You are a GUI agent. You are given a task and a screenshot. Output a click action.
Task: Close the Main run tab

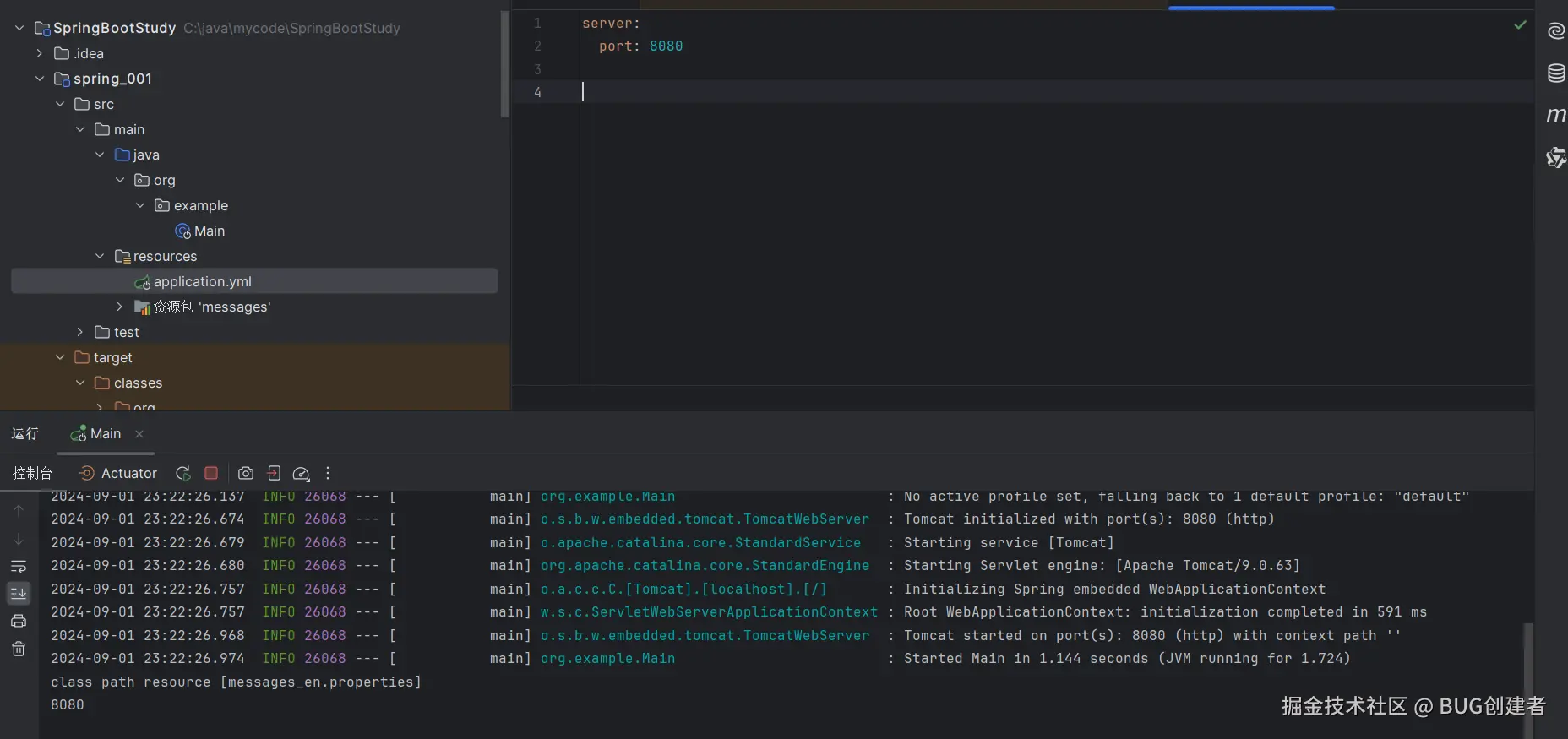coord(139,434)
